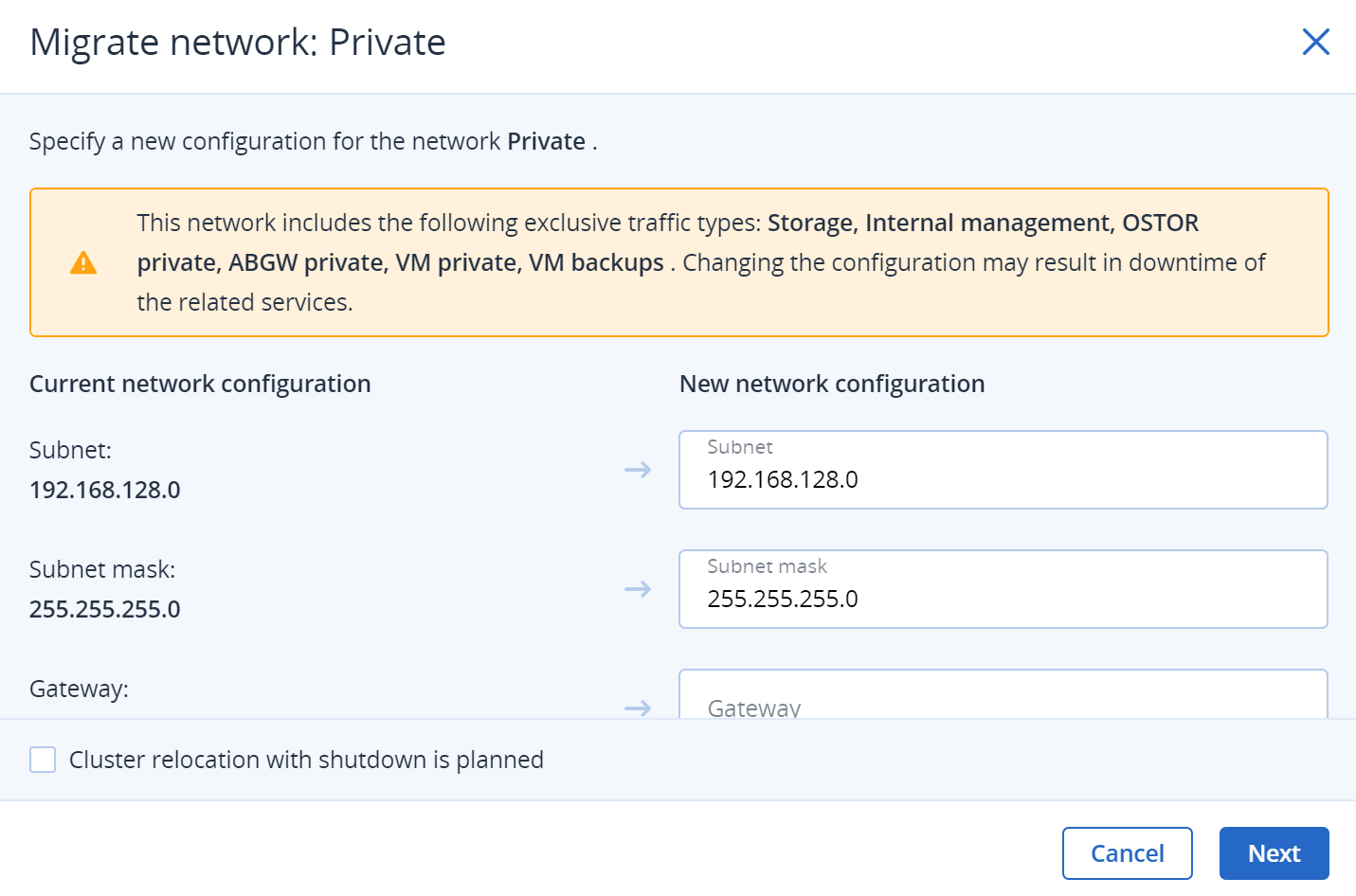Enable the cluster relocation with shutdown checkbox
The width and height of the screenshot is (1356, 896).
(43, 760)
